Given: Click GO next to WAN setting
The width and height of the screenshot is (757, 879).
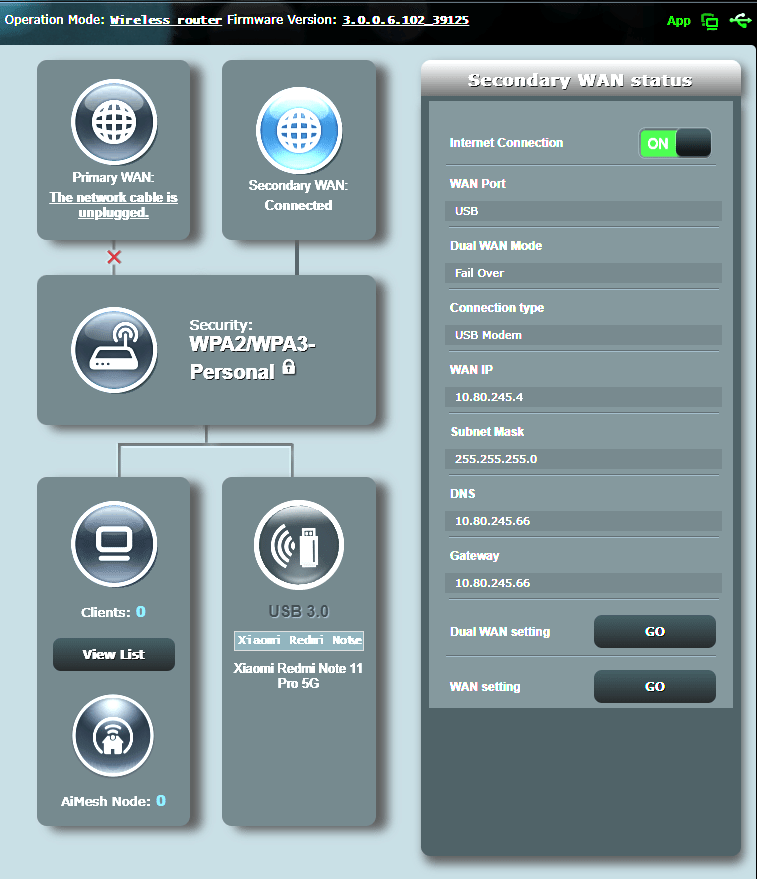Looking at the screenshot, I should (654, 687).
